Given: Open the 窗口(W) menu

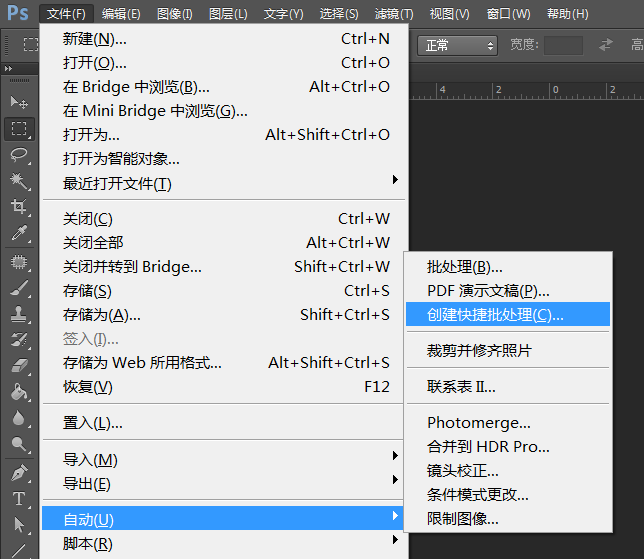Looking at the screenshot, I should pos(508,14).
